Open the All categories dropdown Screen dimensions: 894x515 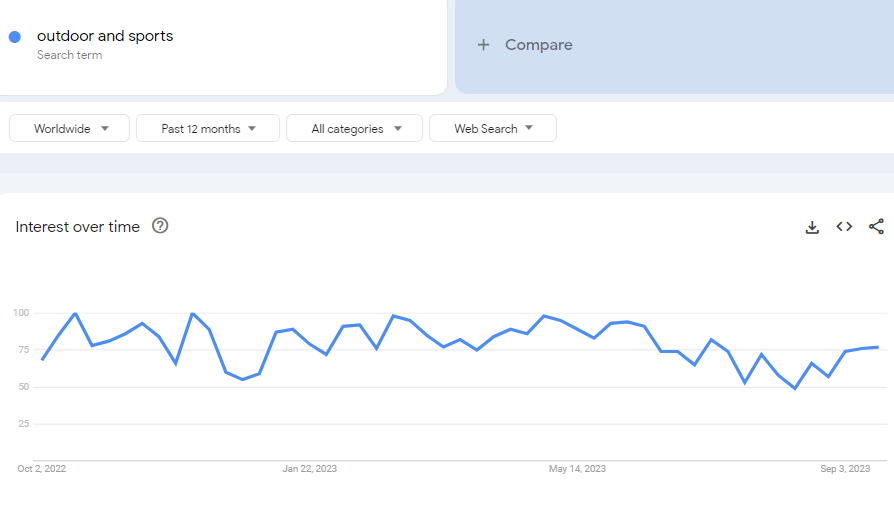pos(357,129)
